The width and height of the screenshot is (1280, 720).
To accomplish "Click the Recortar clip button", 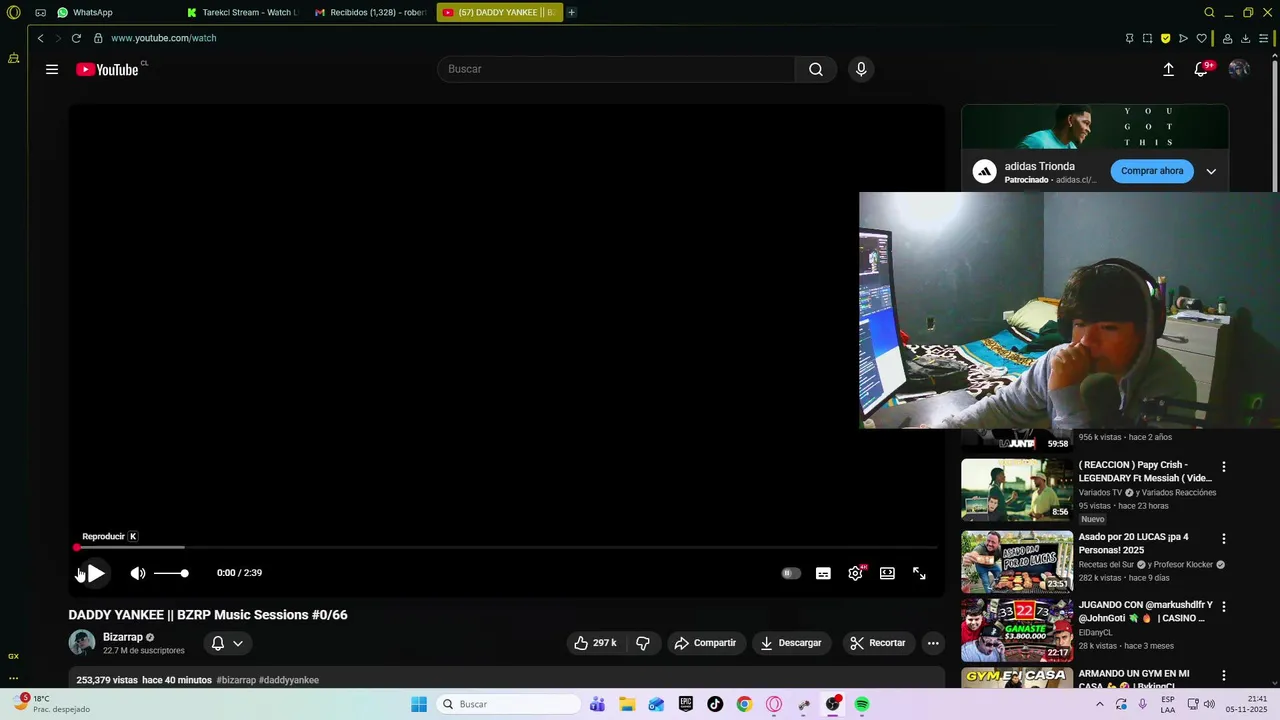I will point(878,643).
